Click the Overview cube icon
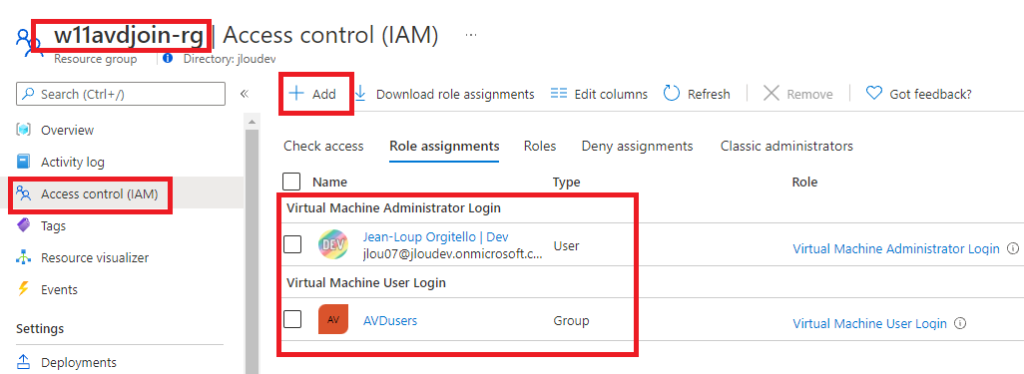1024x374 pixels. 24,130
